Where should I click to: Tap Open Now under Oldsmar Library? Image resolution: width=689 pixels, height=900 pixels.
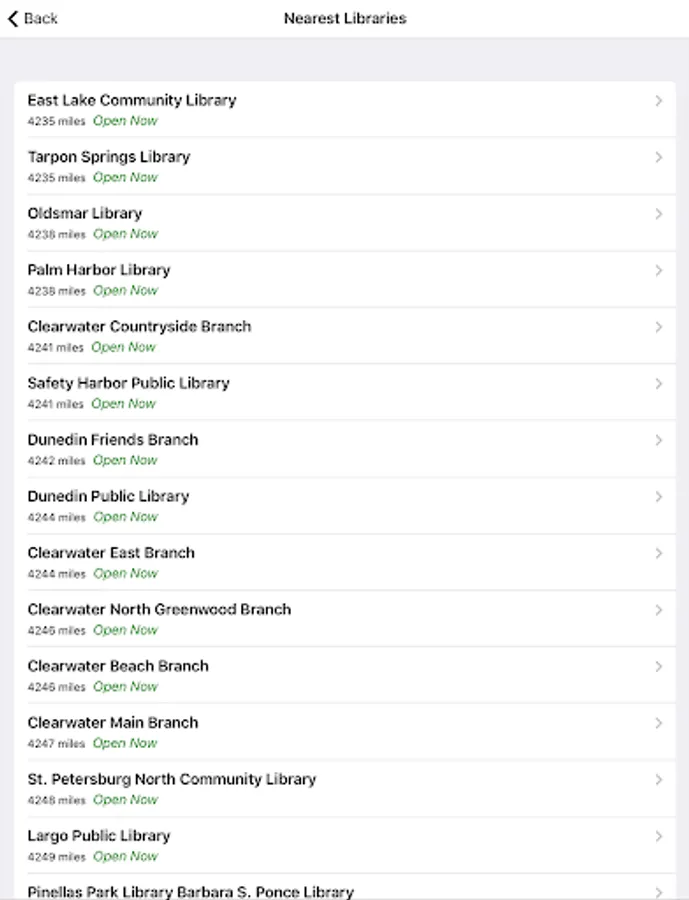click(x=125, y=234)
